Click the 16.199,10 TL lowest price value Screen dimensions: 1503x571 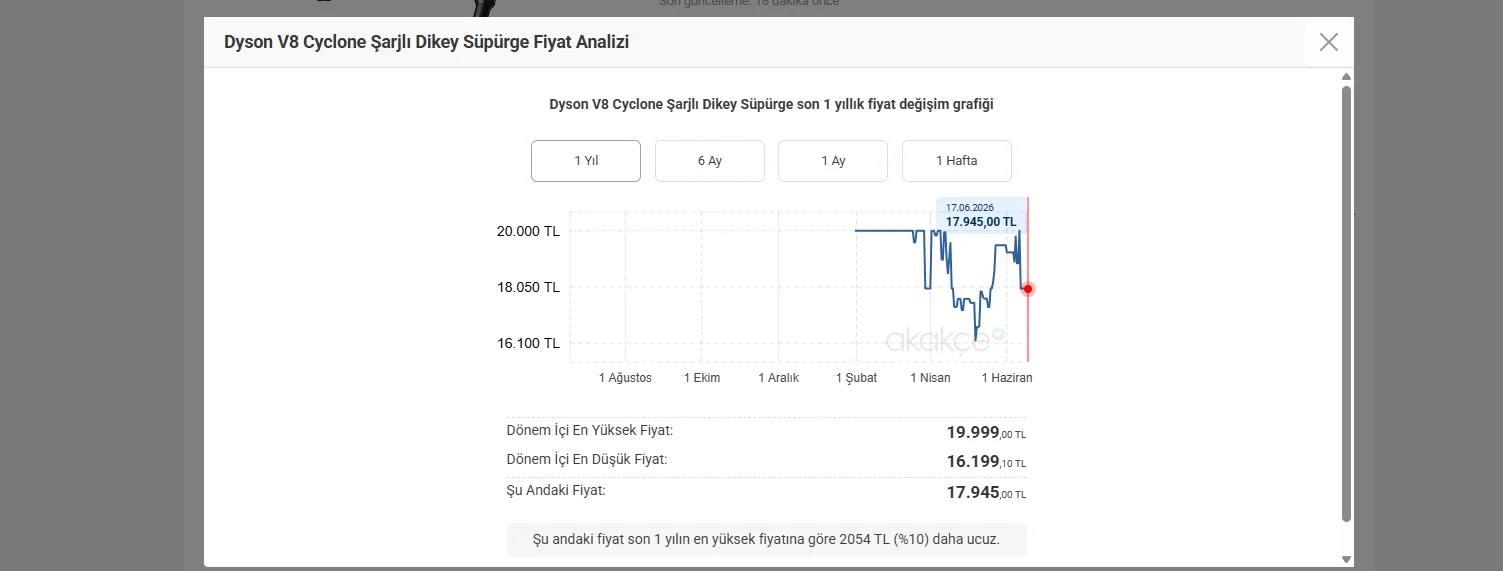[986, 462]
